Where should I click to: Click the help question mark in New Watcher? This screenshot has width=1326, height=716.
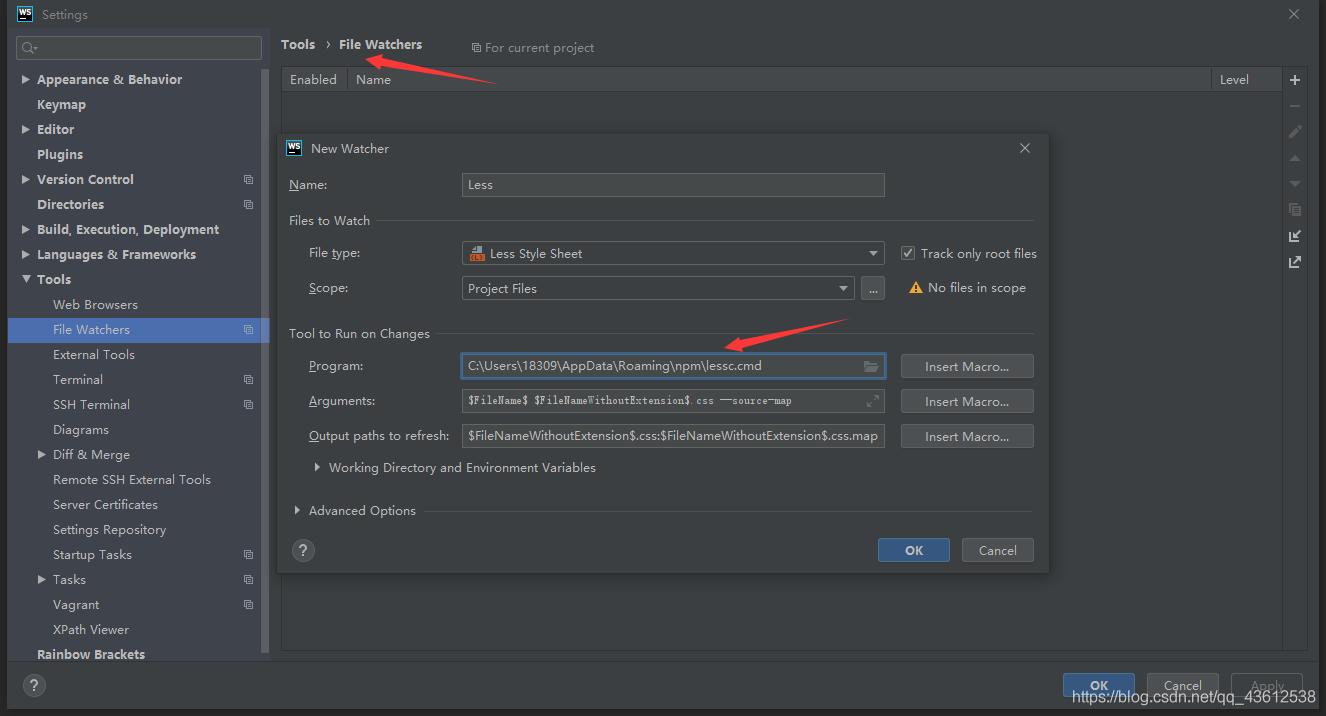point(303,550)
